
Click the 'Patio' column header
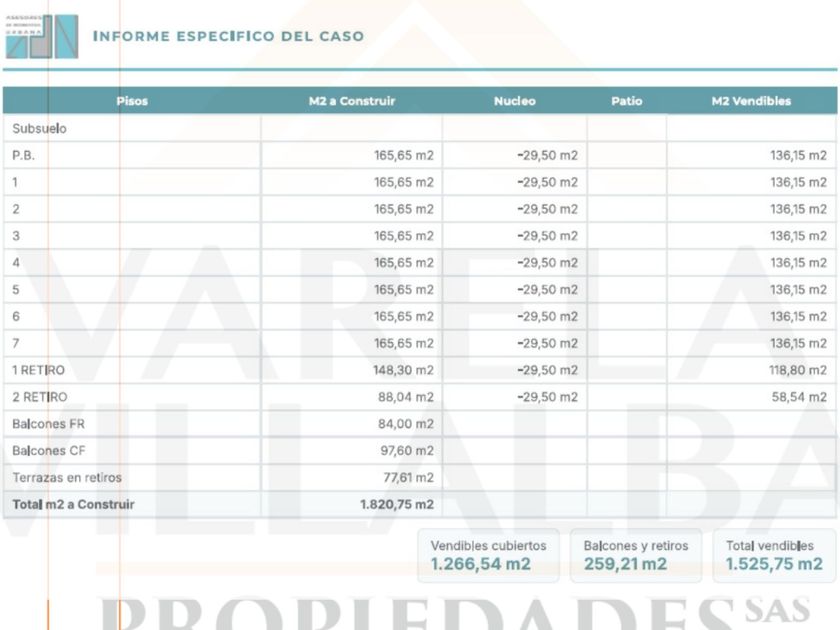coord(626,101)
